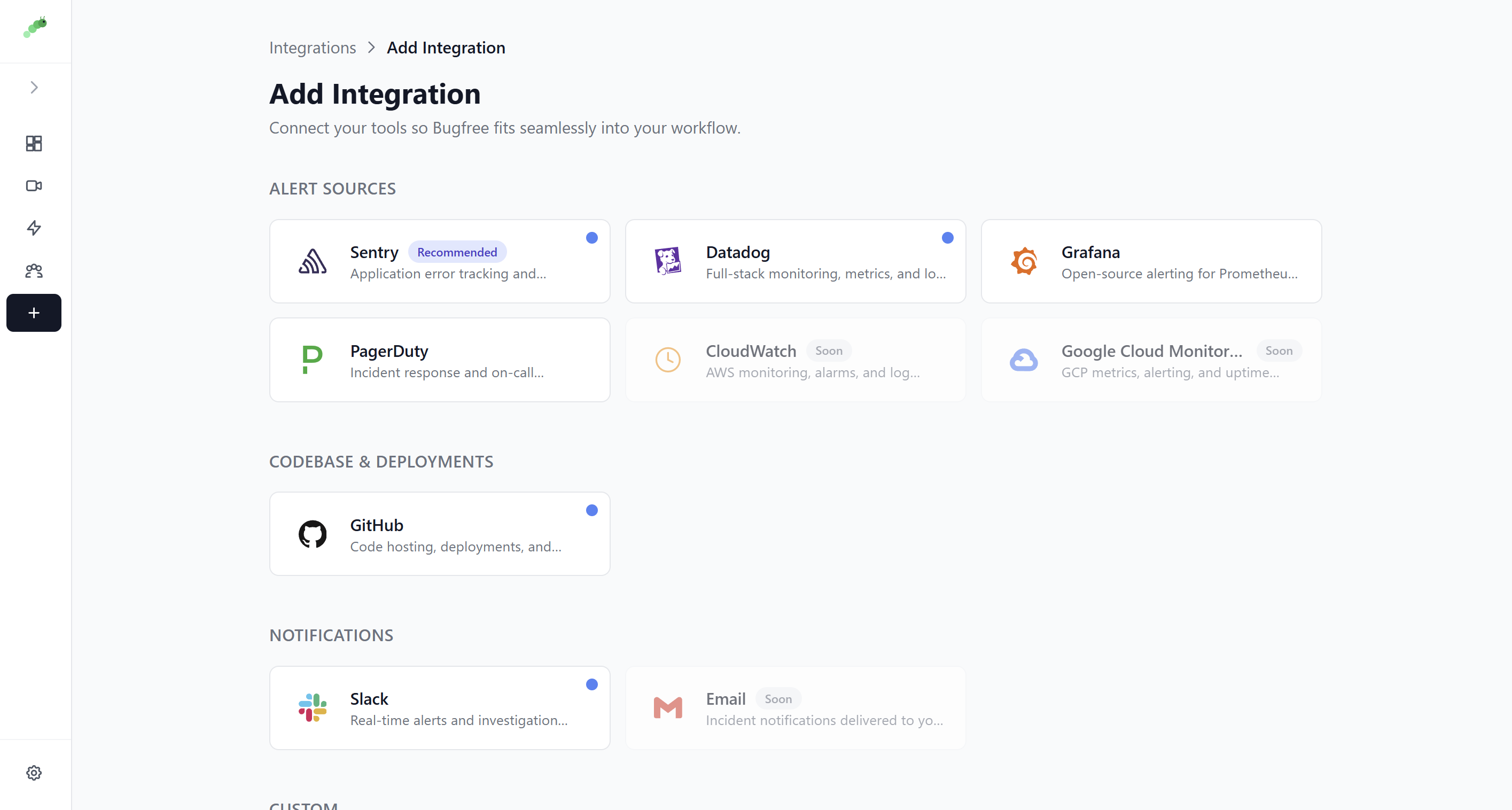Click the Bugfree caterpillar logo
Viewport: 1512px width, 810px height.
tap(34, 26)
